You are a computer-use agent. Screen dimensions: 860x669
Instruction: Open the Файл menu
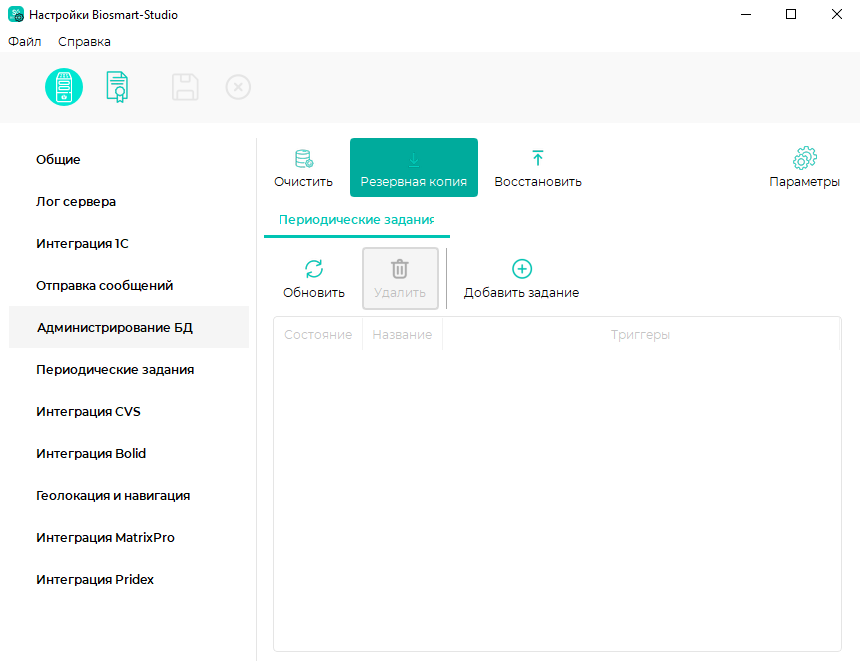[25, 42]
